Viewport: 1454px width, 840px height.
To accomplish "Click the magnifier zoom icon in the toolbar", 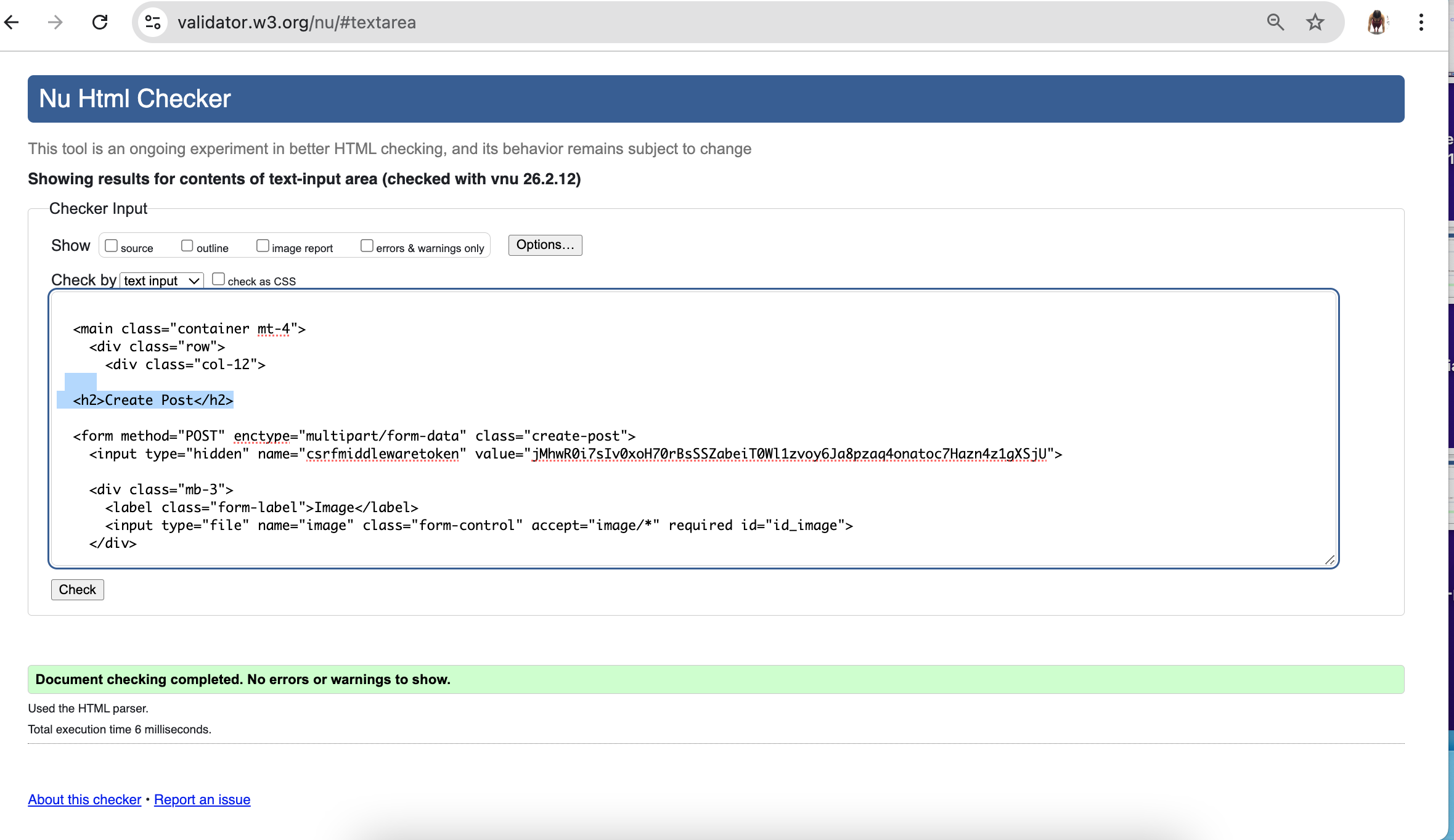I will click(x=1275, y=22).
